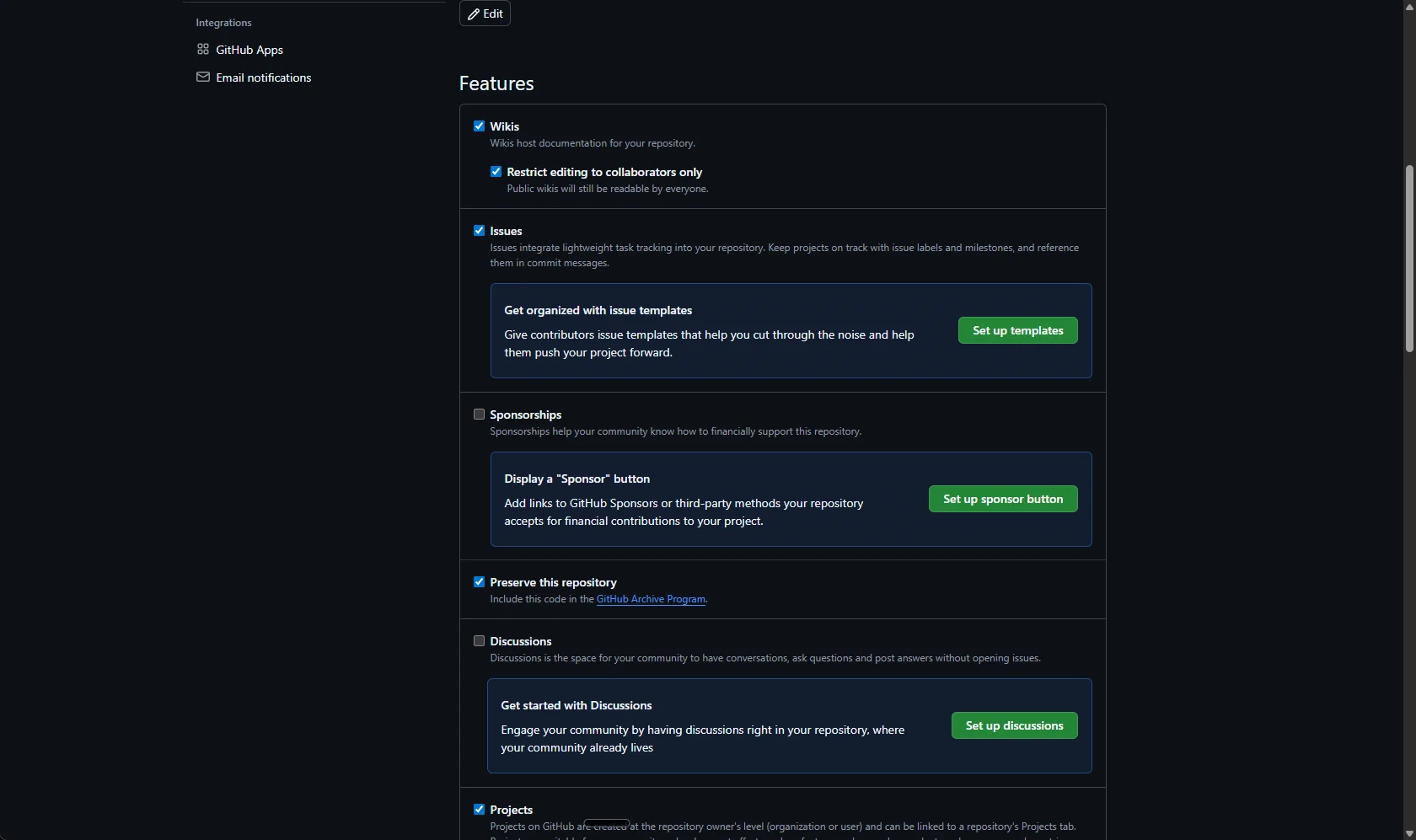Click the Discussions description sentence

(x=765, y=658)
